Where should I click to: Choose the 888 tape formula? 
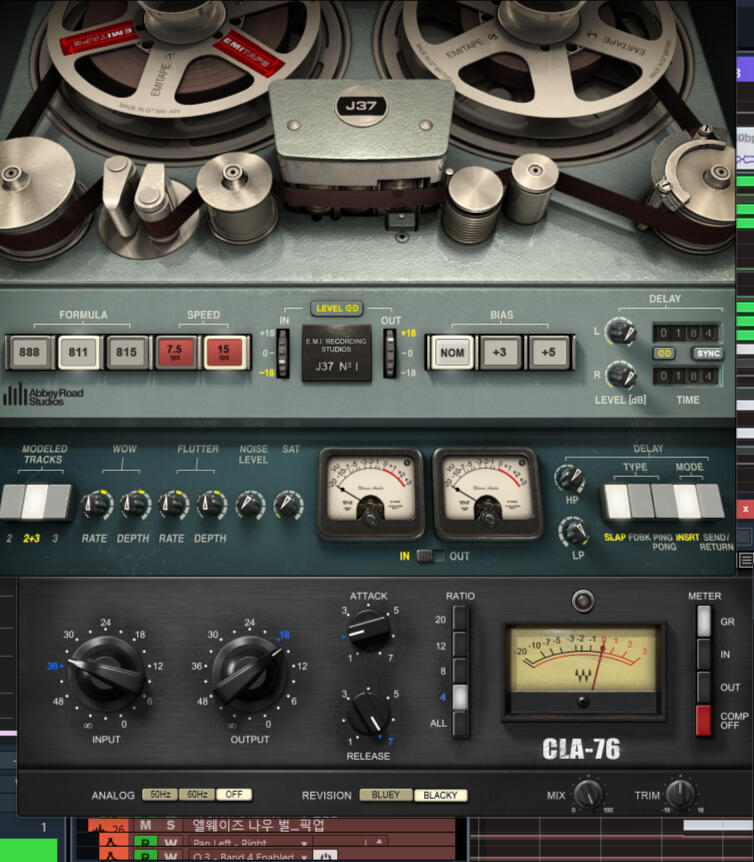click(29, 352)
